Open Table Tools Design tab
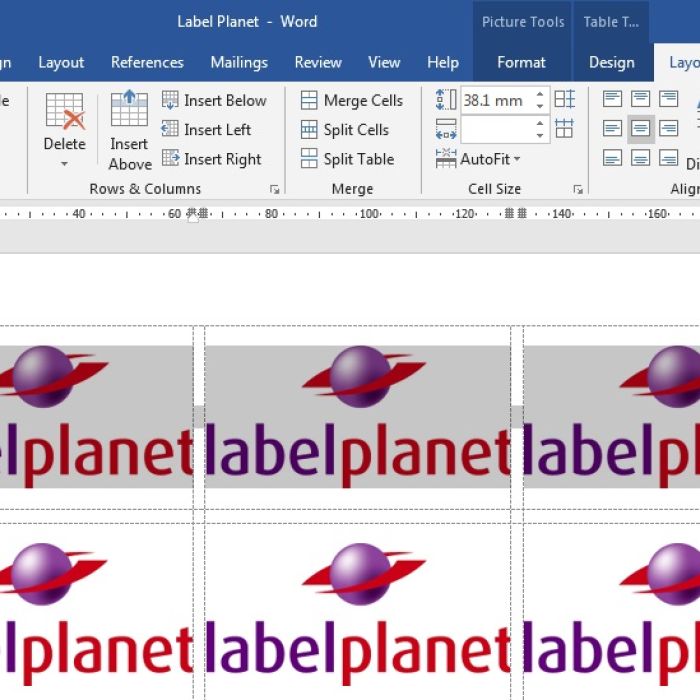 tap(612, 62)
